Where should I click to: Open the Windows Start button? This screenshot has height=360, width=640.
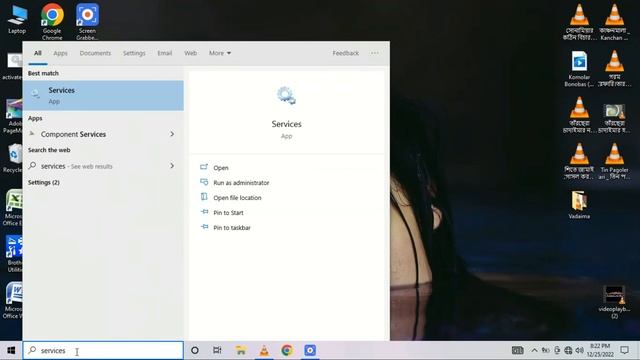[x=11, y=350]
